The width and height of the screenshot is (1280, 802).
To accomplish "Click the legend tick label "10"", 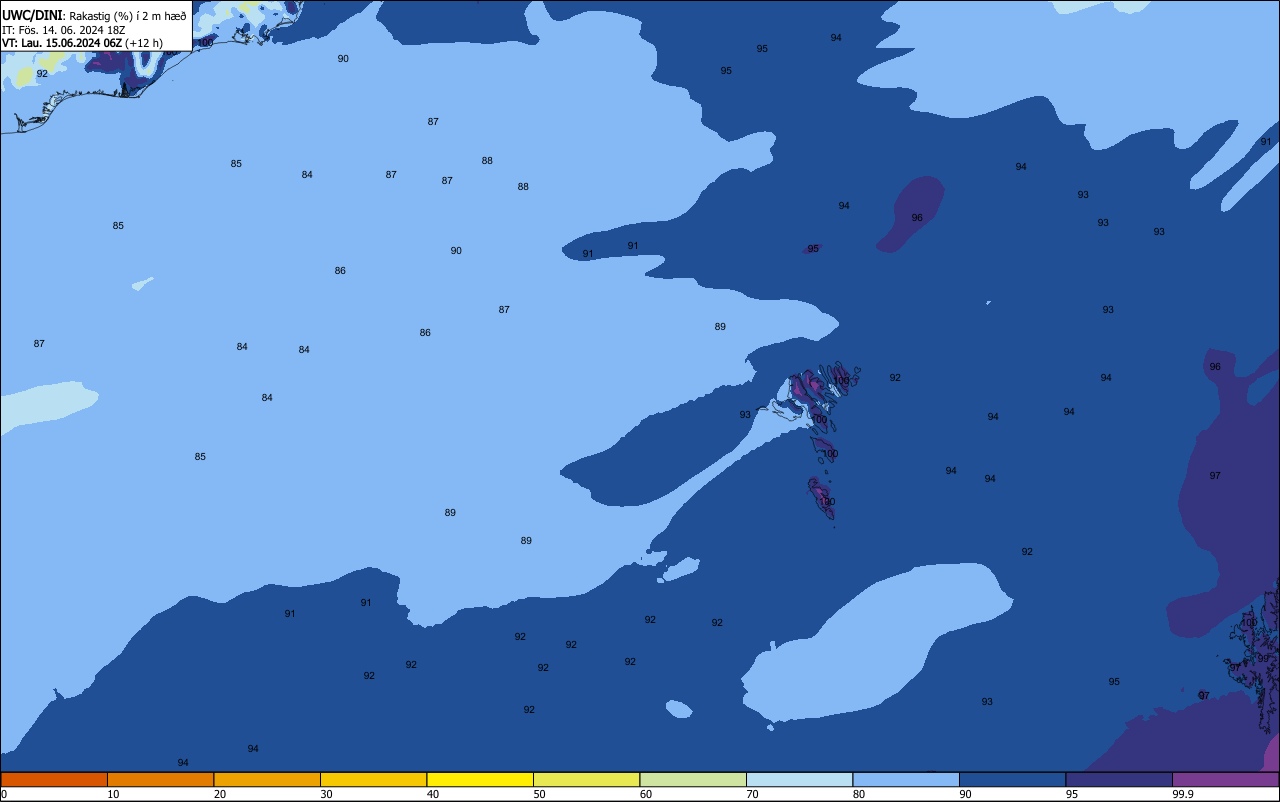I will (x=113, y=794).
